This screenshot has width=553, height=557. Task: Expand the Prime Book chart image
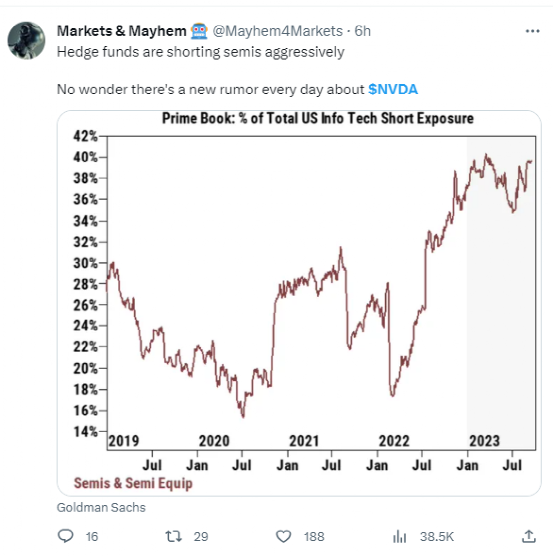click(299, 303)
